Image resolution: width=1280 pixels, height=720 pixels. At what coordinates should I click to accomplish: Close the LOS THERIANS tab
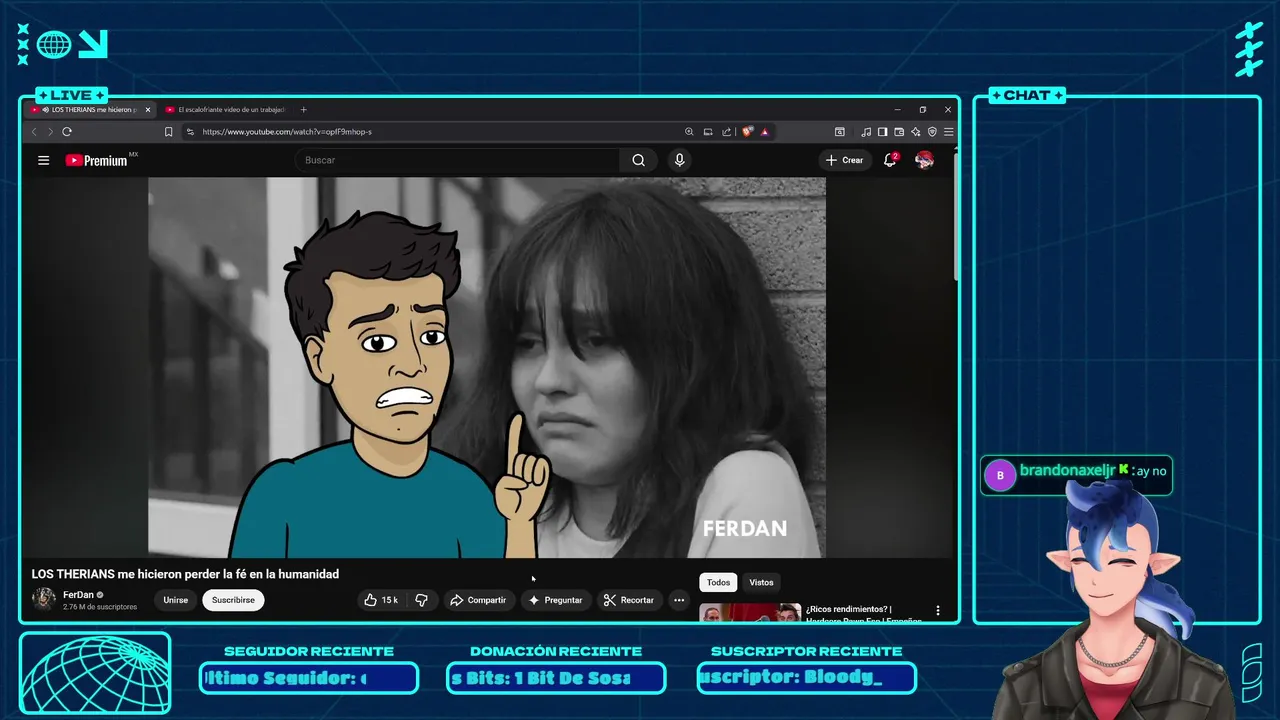[x=148, y=110]
